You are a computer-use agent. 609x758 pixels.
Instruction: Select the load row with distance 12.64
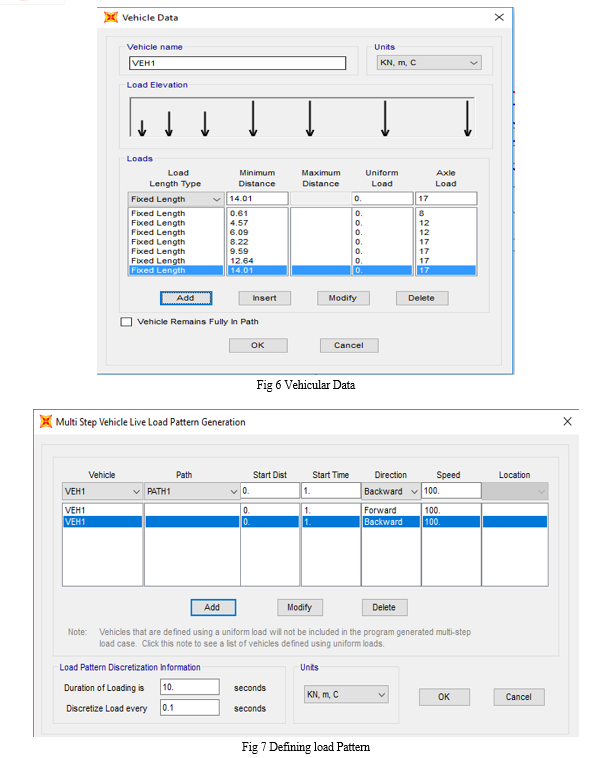[x=302, y=261]
